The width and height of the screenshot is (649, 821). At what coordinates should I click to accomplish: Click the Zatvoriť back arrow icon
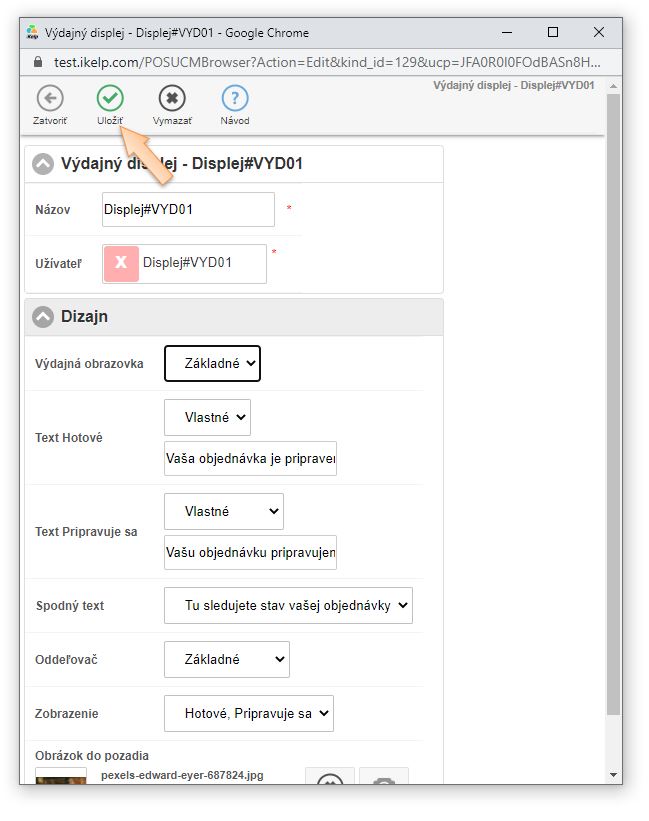tap(49, 98)
